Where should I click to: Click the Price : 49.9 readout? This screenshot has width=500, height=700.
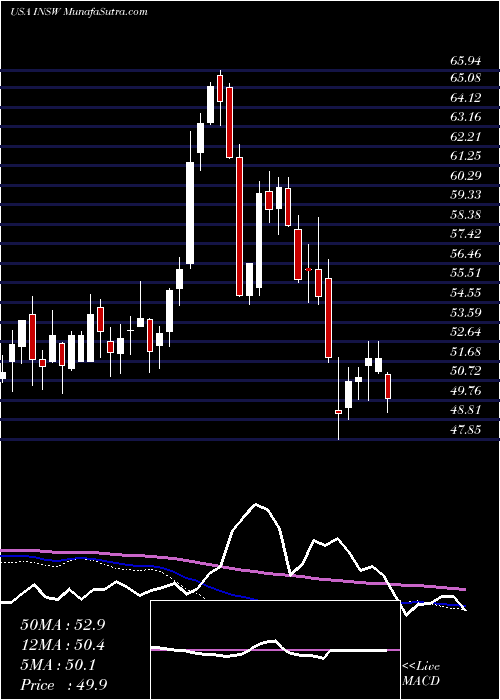[63, 684]
